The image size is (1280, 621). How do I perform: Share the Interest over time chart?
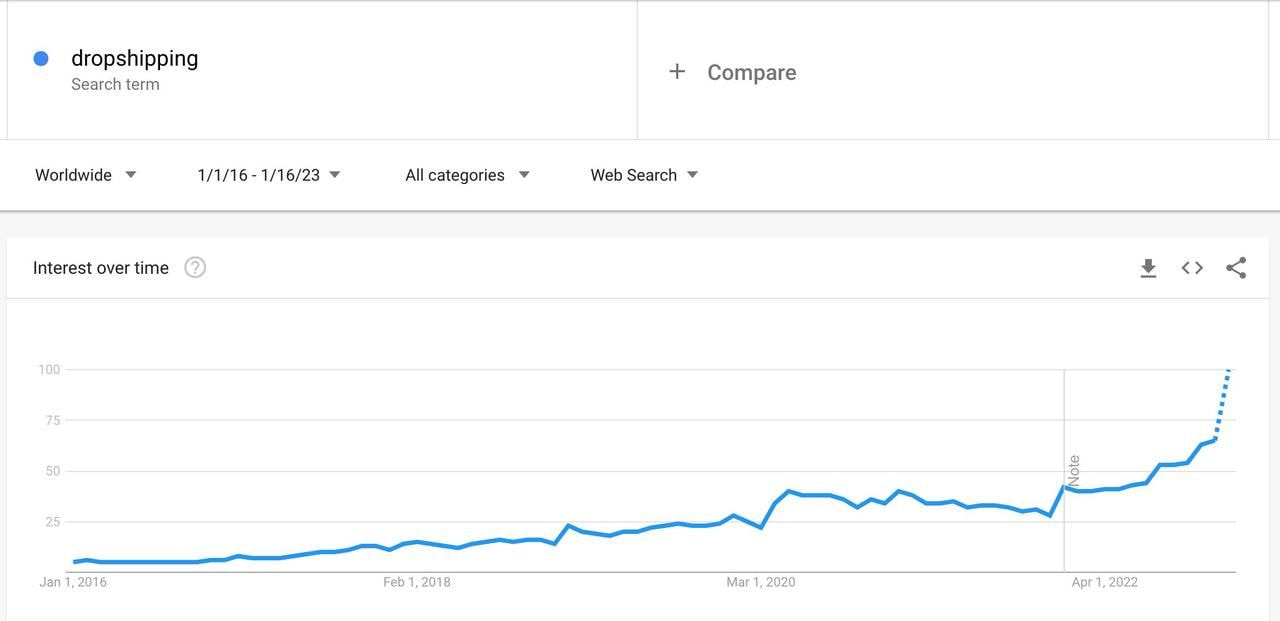tap(1236, 268)
